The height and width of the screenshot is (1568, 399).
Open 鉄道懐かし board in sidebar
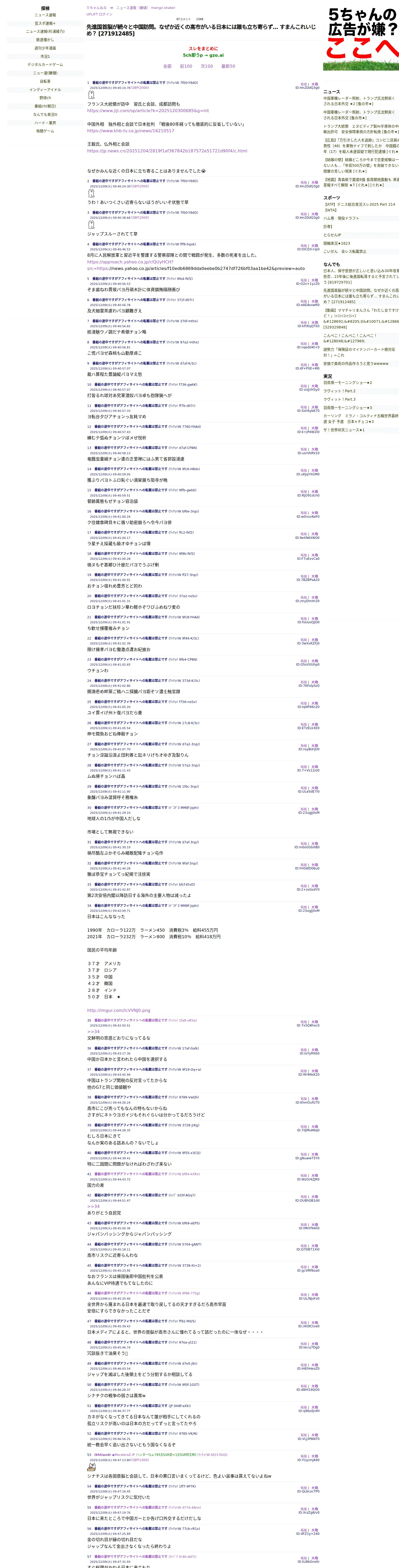(45, 39)
